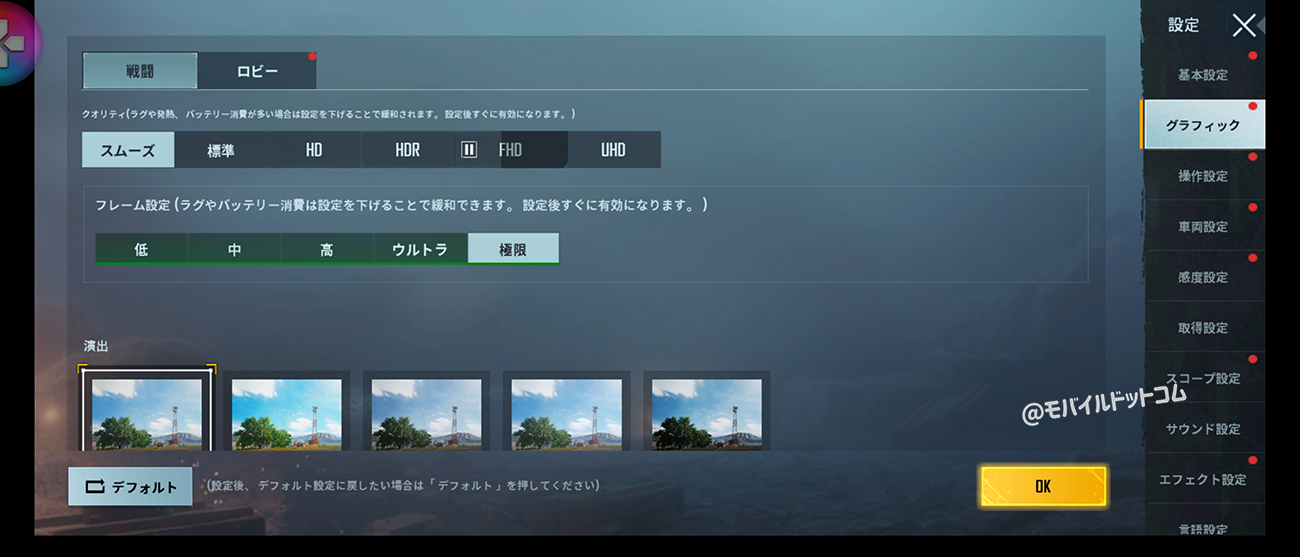The image size is (1300, 557).
Task: Switch to the ロビー tab
Action: [x=257, y=71]
